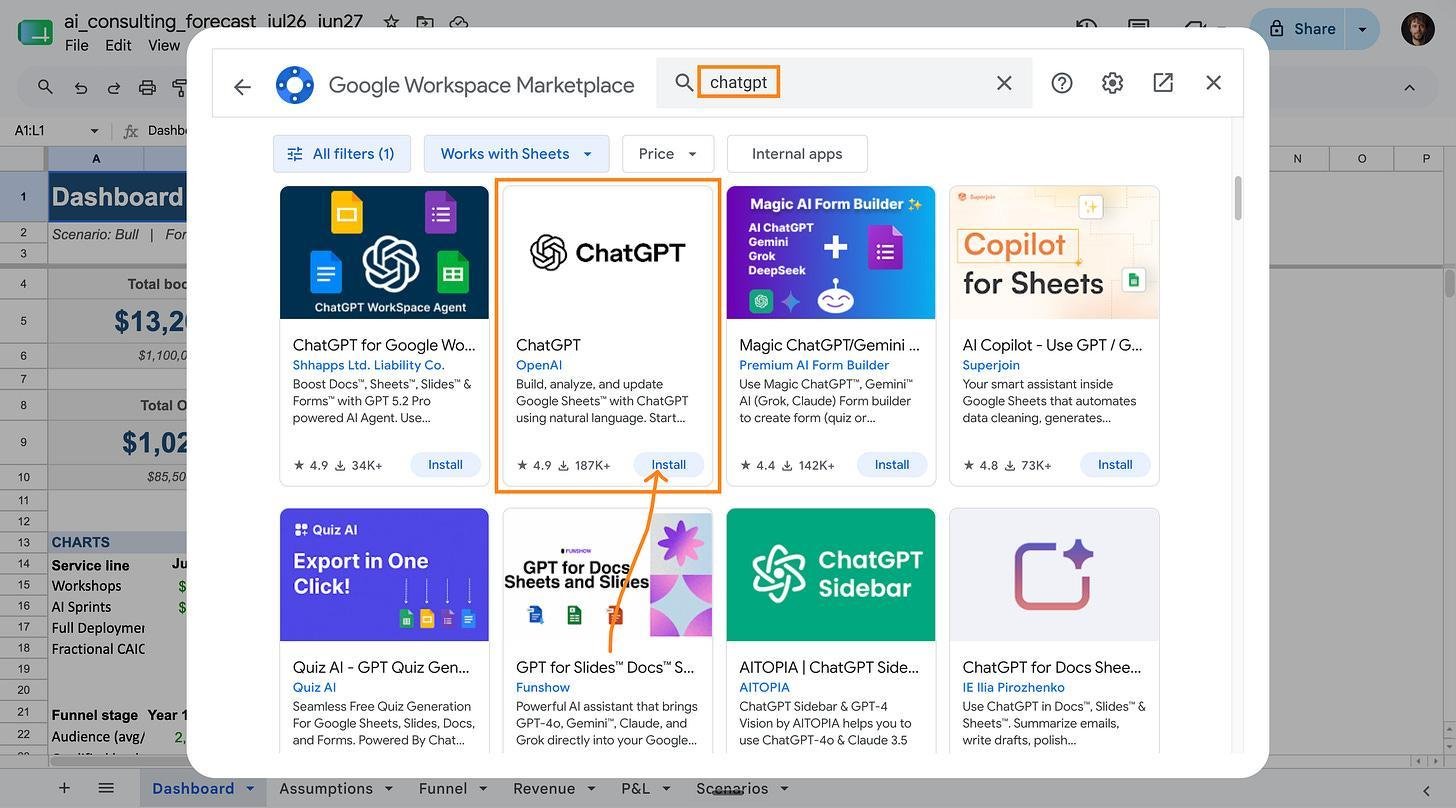This screenshot has width=1456, height=808.
Task: Switch to the Assumptions sheet tab
Action: click(326, 788)
